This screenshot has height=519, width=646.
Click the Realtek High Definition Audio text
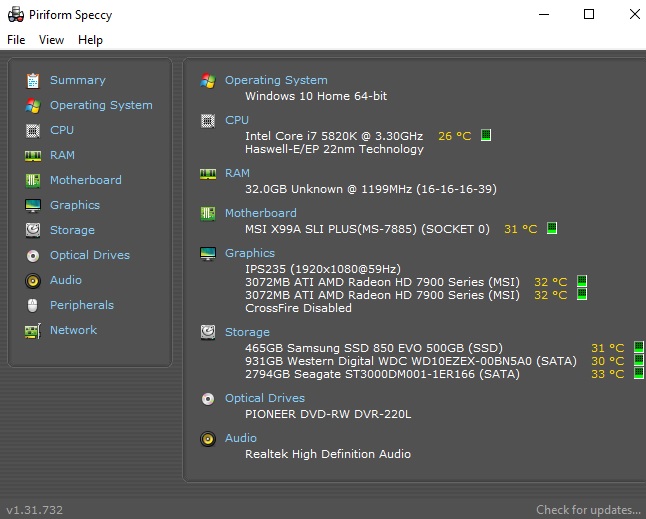[x=328, y=454]
